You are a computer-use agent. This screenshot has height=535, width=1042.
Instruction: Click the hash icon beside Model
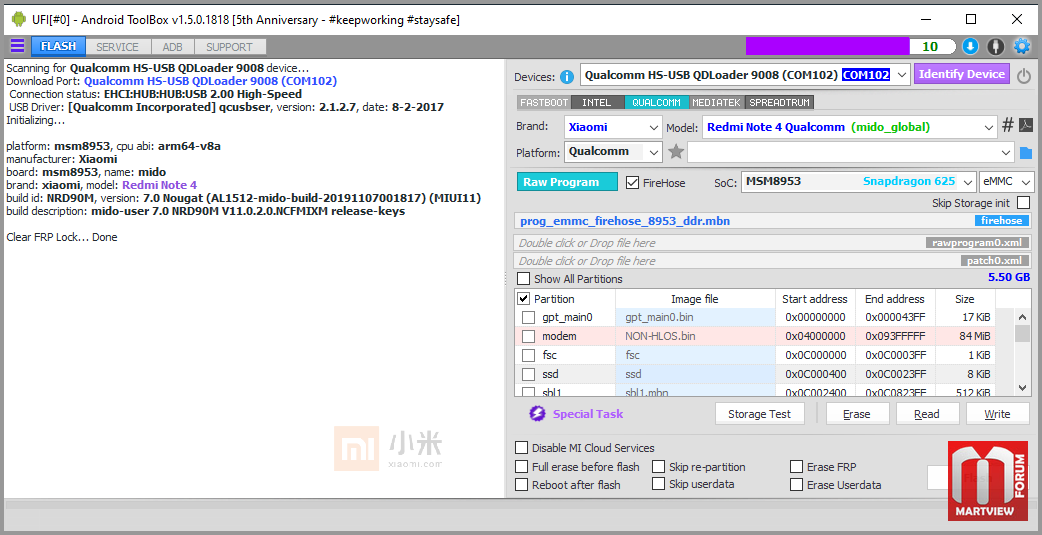tap(1007, 125)
